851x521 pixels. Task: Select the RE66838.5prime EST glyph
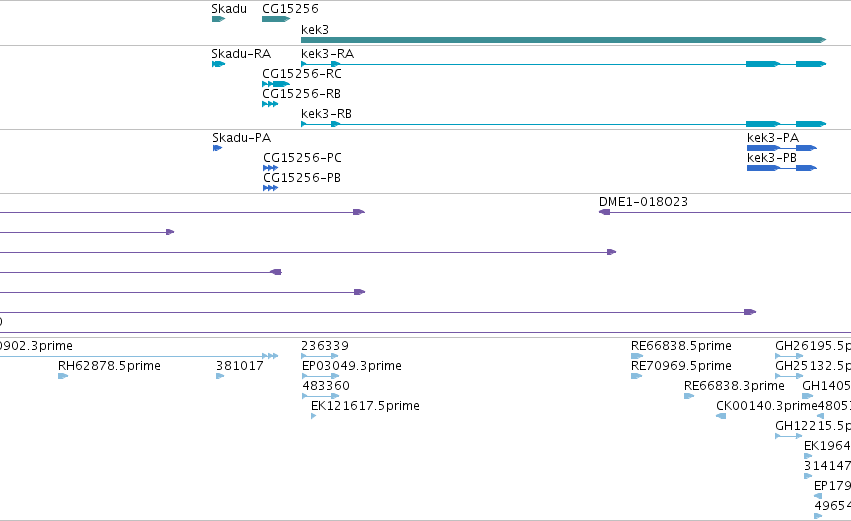(637, 356)
